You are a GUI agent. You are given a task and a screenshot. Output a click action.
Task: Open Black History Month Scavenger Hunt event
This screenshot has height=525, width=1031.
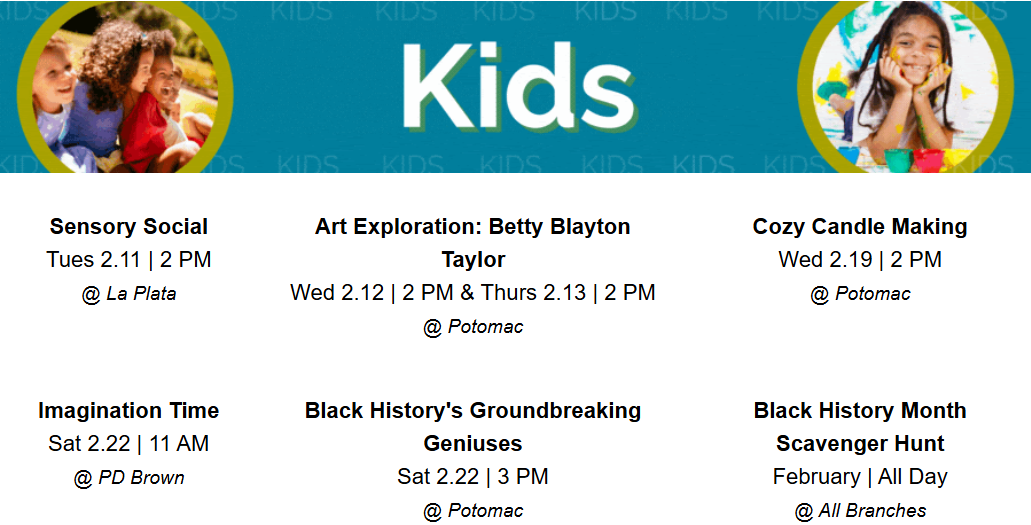click(x=860, y=426)
